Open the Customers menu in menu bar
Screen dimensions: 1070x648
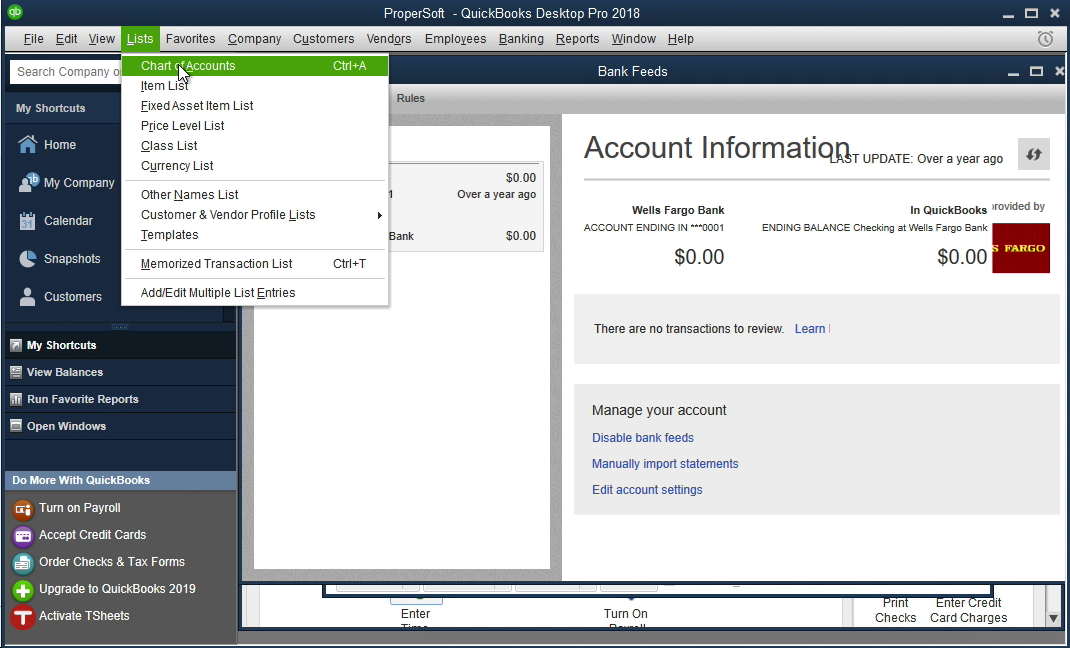click(323, 39)
